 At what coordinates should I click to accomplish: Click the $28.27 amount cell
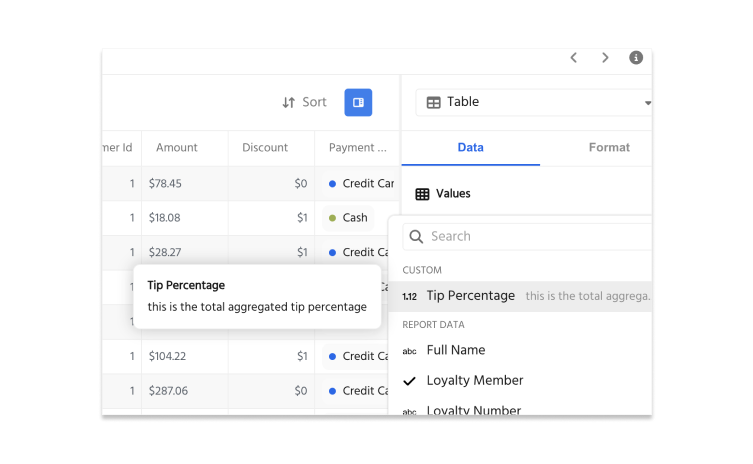tap(165, 252)
